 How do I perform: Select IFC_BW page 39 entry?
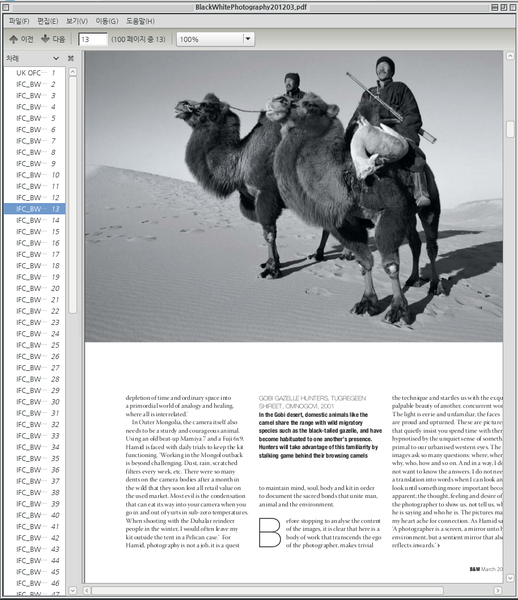tap(35, 504)
